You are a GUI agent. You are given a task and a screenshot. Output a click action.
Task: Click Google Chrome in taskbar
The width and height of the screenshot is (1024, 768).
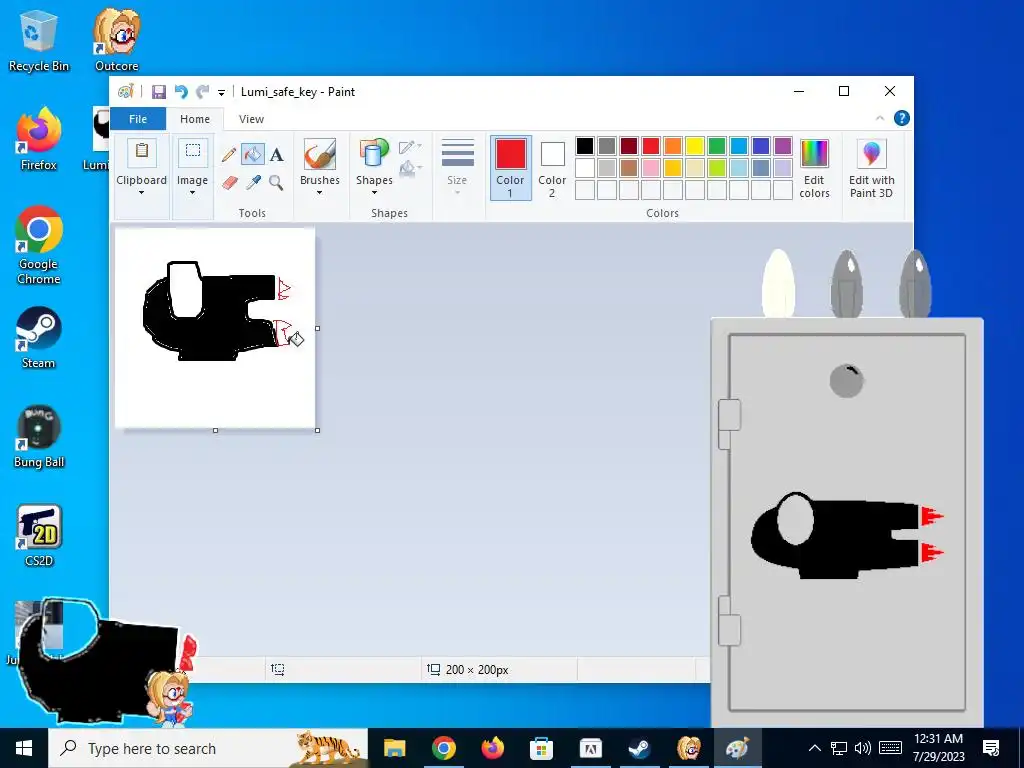443,748
